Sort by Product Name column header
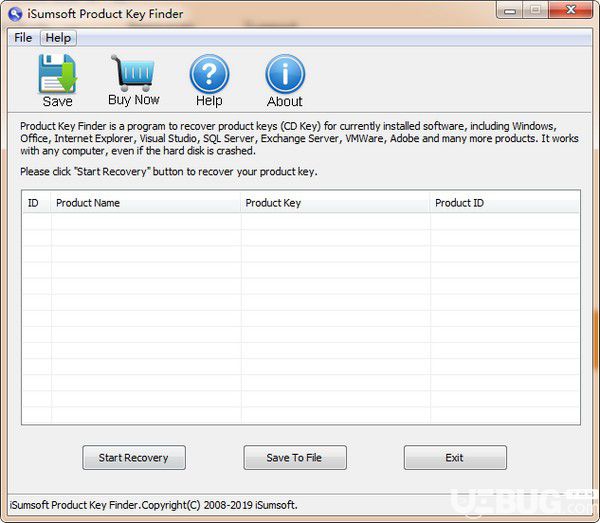The height and width of the screenshot is (523, 600). click(145, 203)
